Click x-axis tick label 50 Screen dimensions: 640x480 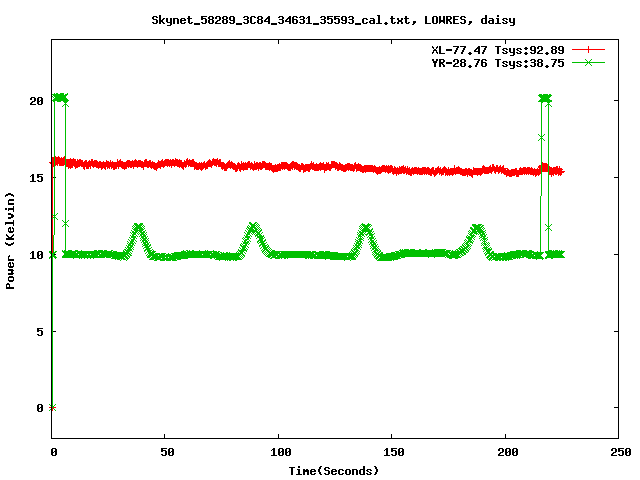coord(167,452)
